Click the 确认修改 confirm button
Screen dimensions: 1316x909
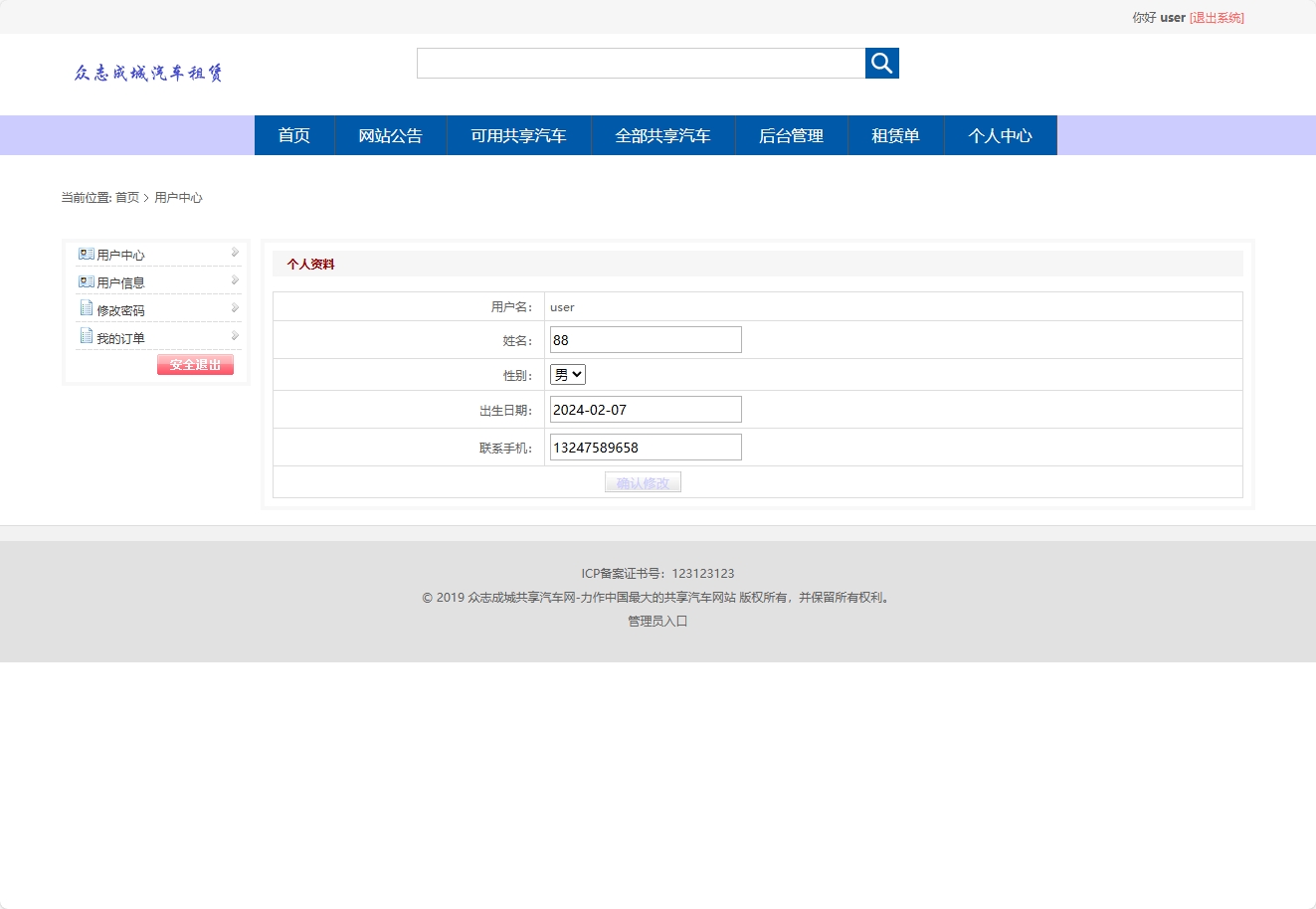click(643, 482)
